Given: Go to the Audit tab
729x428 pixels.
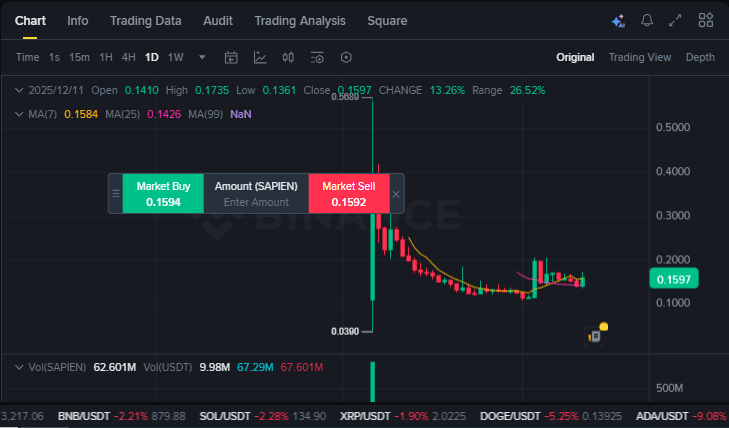Looking at the screenshot, I should [218, 21].
